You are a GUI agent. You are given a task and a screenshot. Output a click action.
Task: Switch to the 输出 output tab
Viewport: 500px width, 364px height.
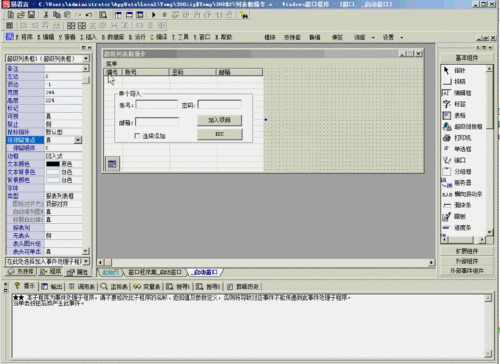click(x=52, y=286)
